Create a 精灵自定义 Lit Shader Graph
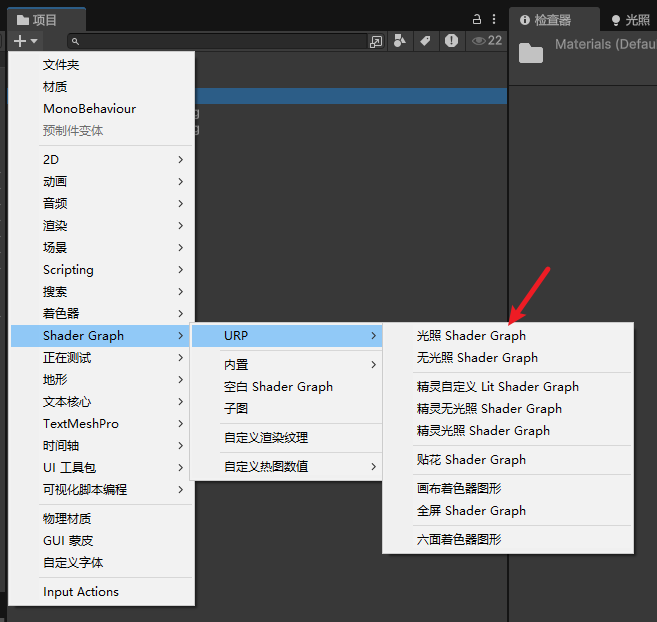This screenshot has height=622, width=657. (508, 386)
